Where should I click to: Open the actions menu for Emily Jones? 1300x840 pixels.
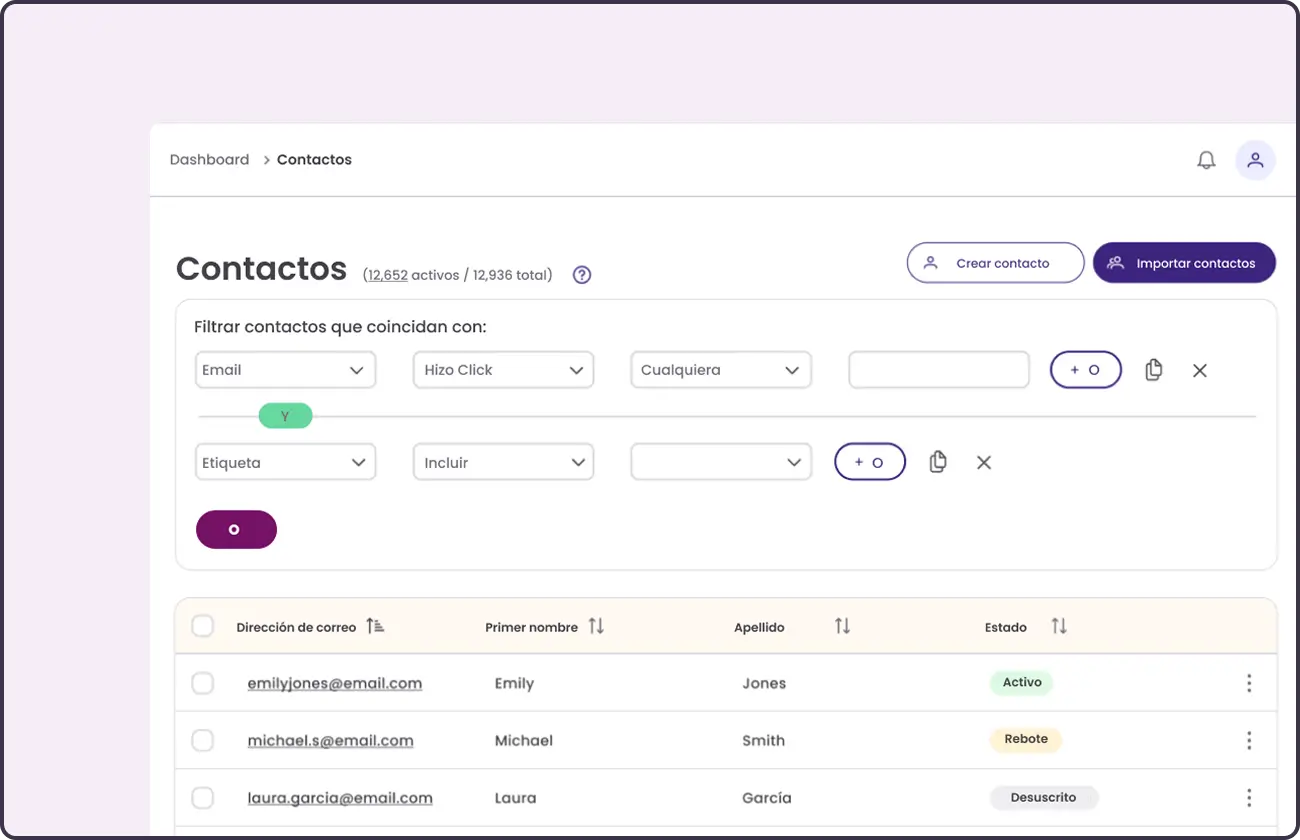pyautogui.click(x=1249, y=683)
